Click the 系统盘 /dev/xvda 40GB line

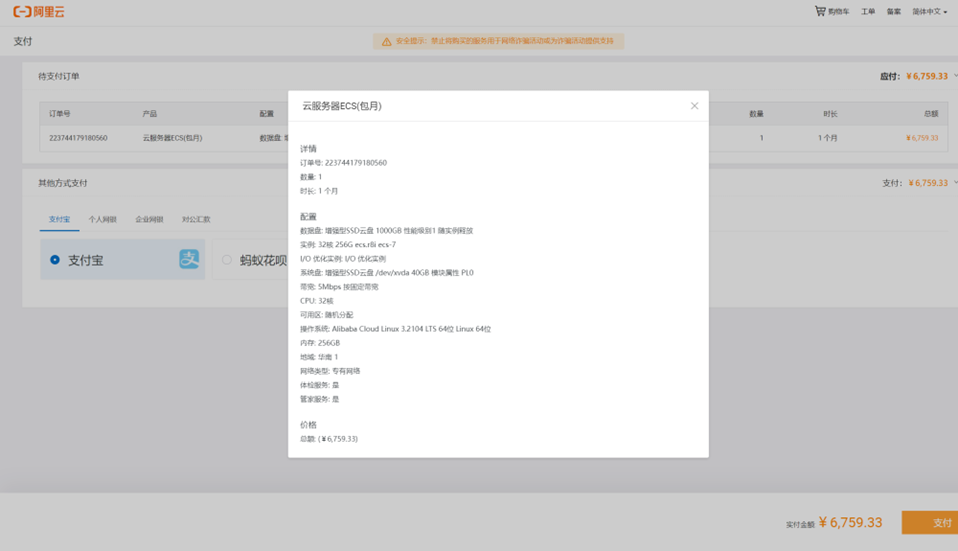387,272
